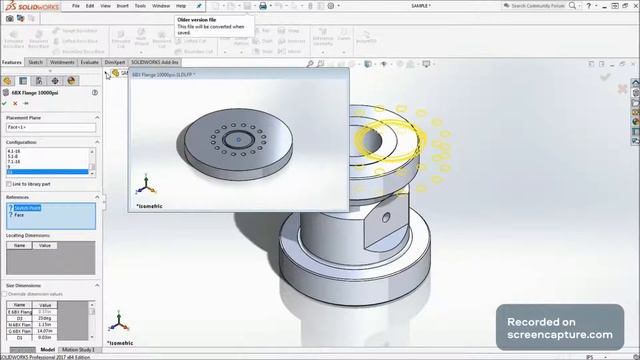Switch to the Sketch ribbon tab

[36, 62]
